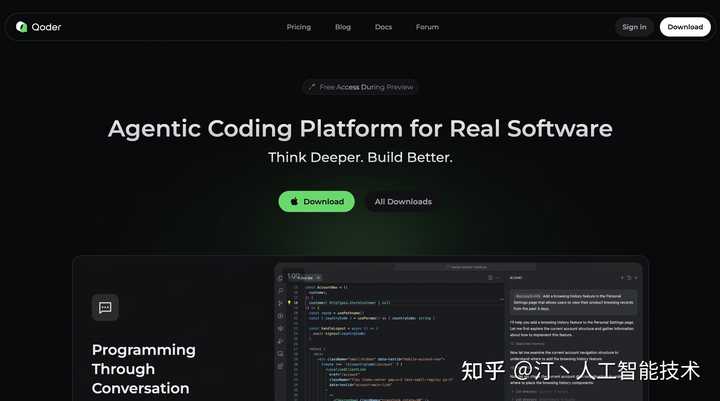Open the Pricing page from navigation
The width and height of the screenshot is (720, 401).
click(x=298, y=27)
